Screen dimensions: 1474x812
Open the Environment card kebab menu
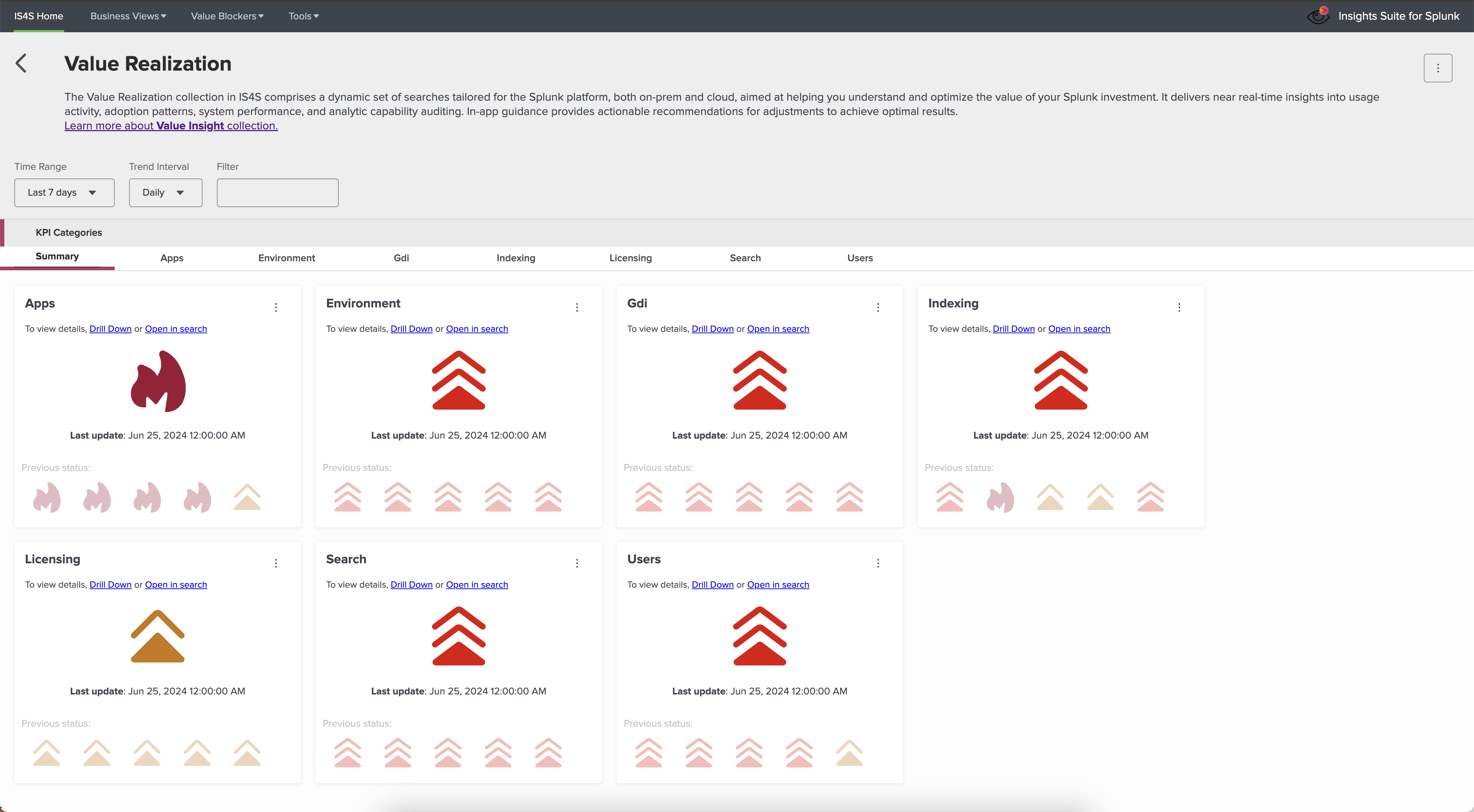point(577,308)
